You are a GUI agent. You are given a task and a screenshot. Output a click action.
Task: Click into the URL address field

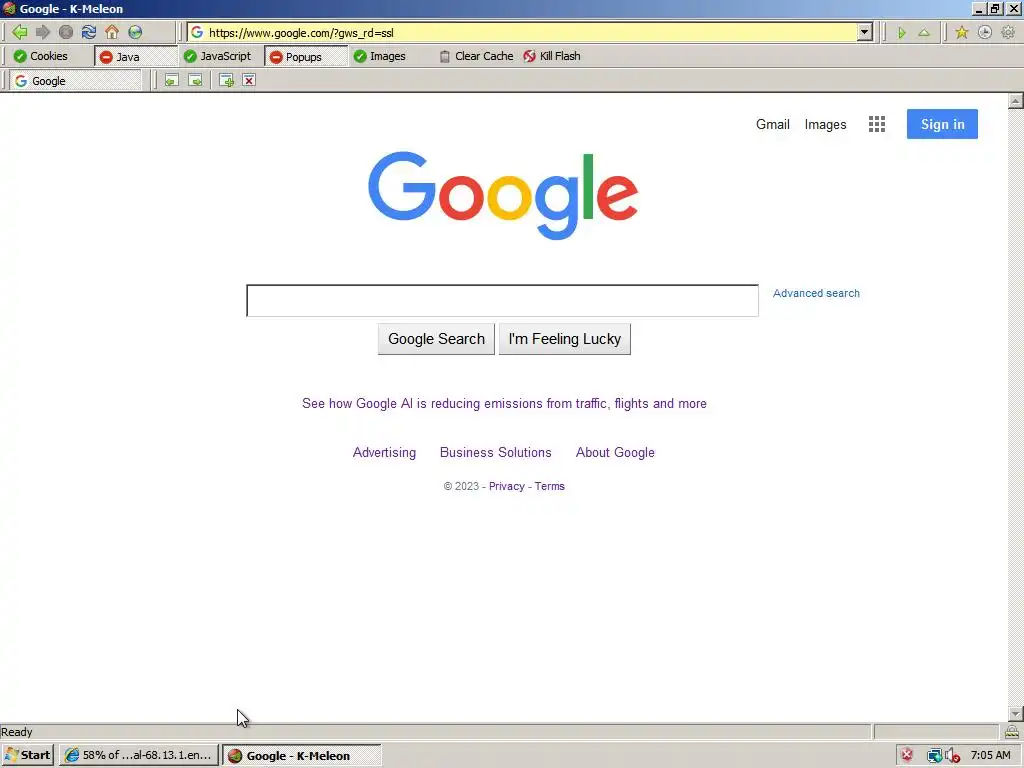point(529,33)
